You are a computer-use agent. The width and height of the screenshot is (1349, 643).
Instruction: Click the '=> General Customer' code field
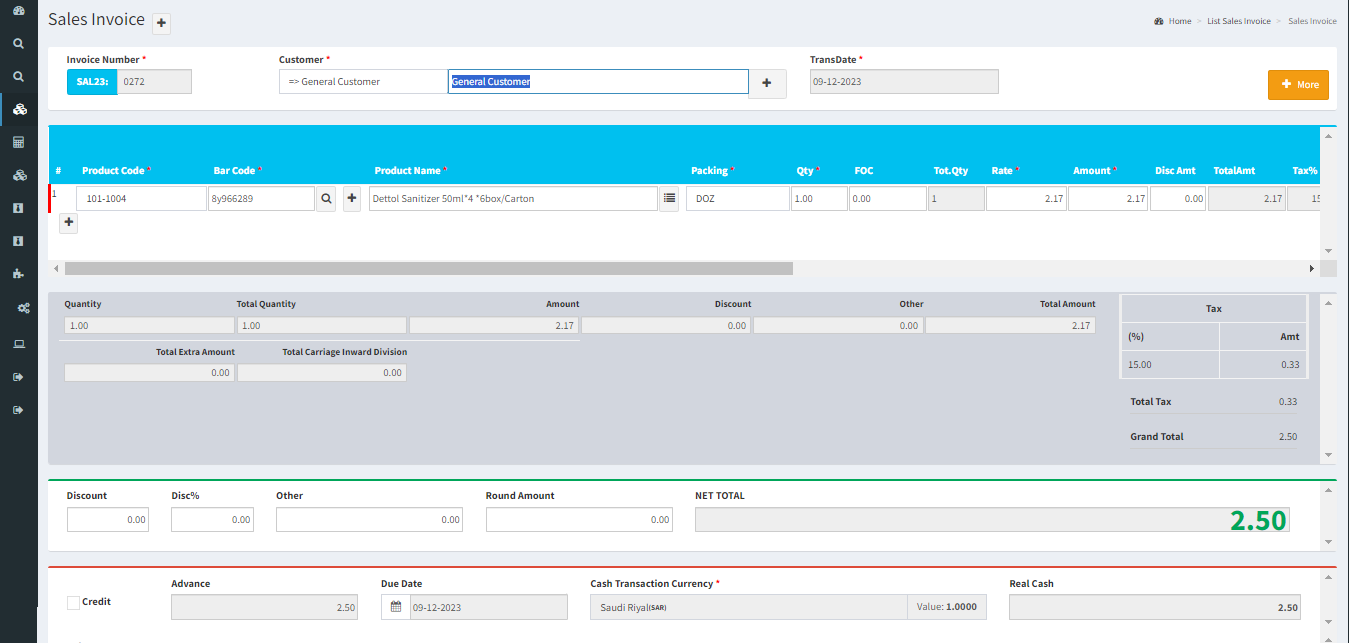pyautogui.click(x=363, y=82)
